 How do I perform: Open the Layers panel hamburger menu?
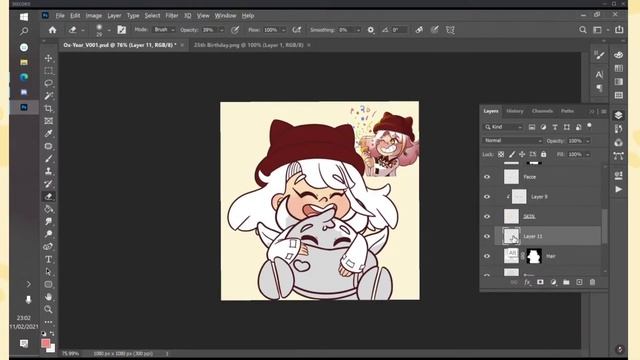pyautogui.click(x=604, y=111)
